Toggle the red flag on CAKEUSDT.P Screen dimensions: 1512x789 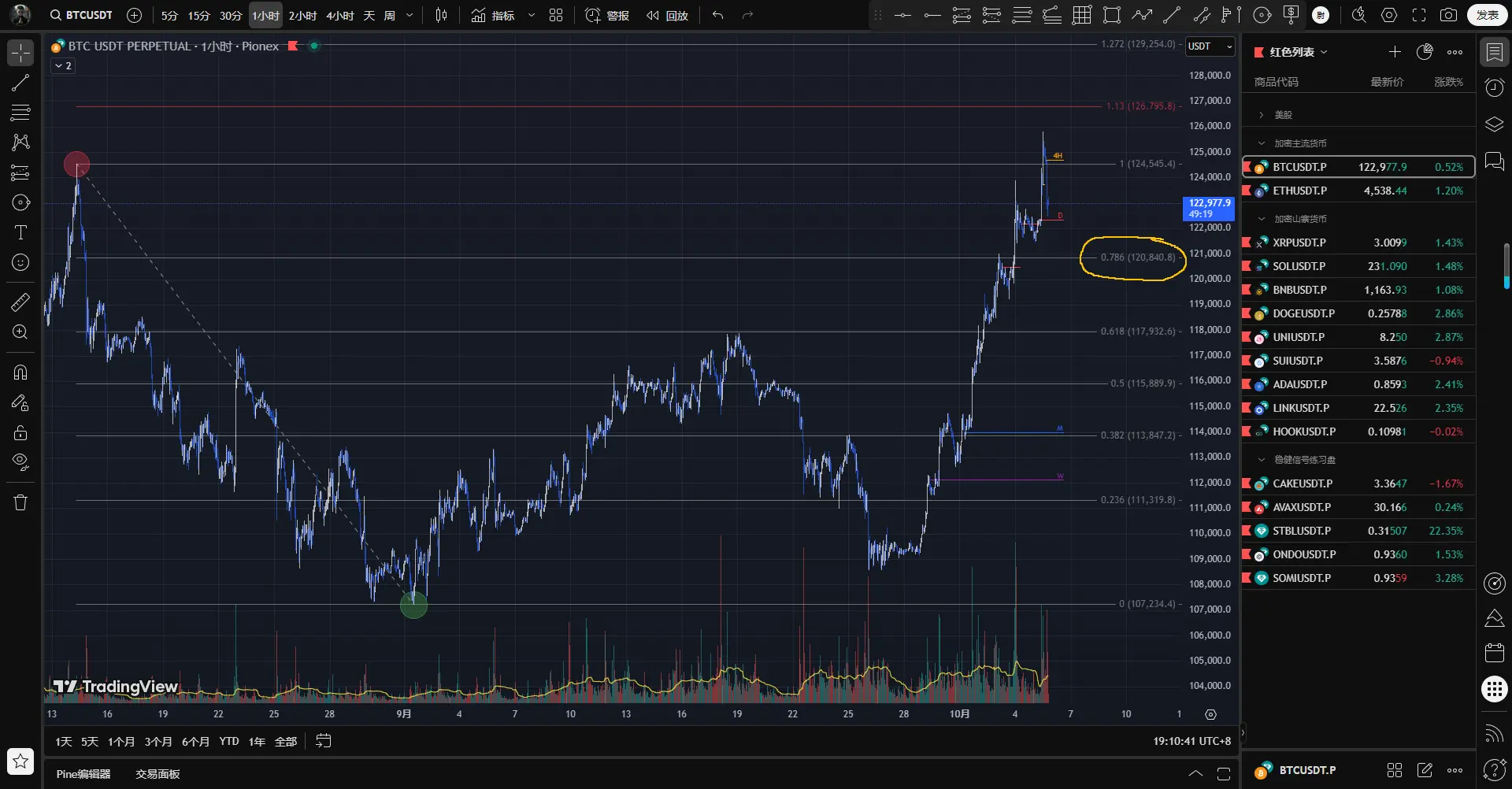coord(1247,483)
